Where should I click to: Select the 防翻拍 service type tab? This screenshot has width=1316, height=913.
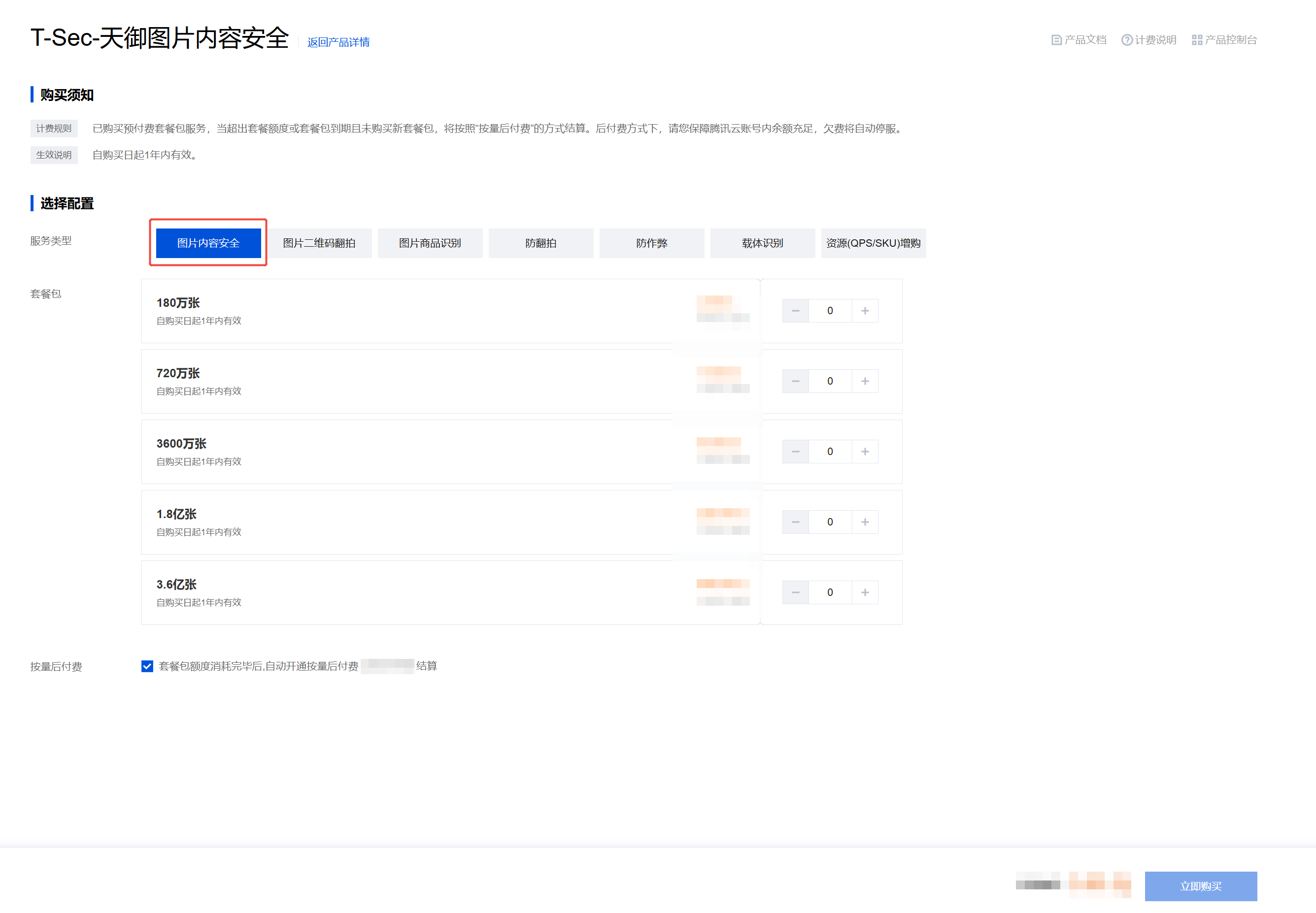(540, 243)
